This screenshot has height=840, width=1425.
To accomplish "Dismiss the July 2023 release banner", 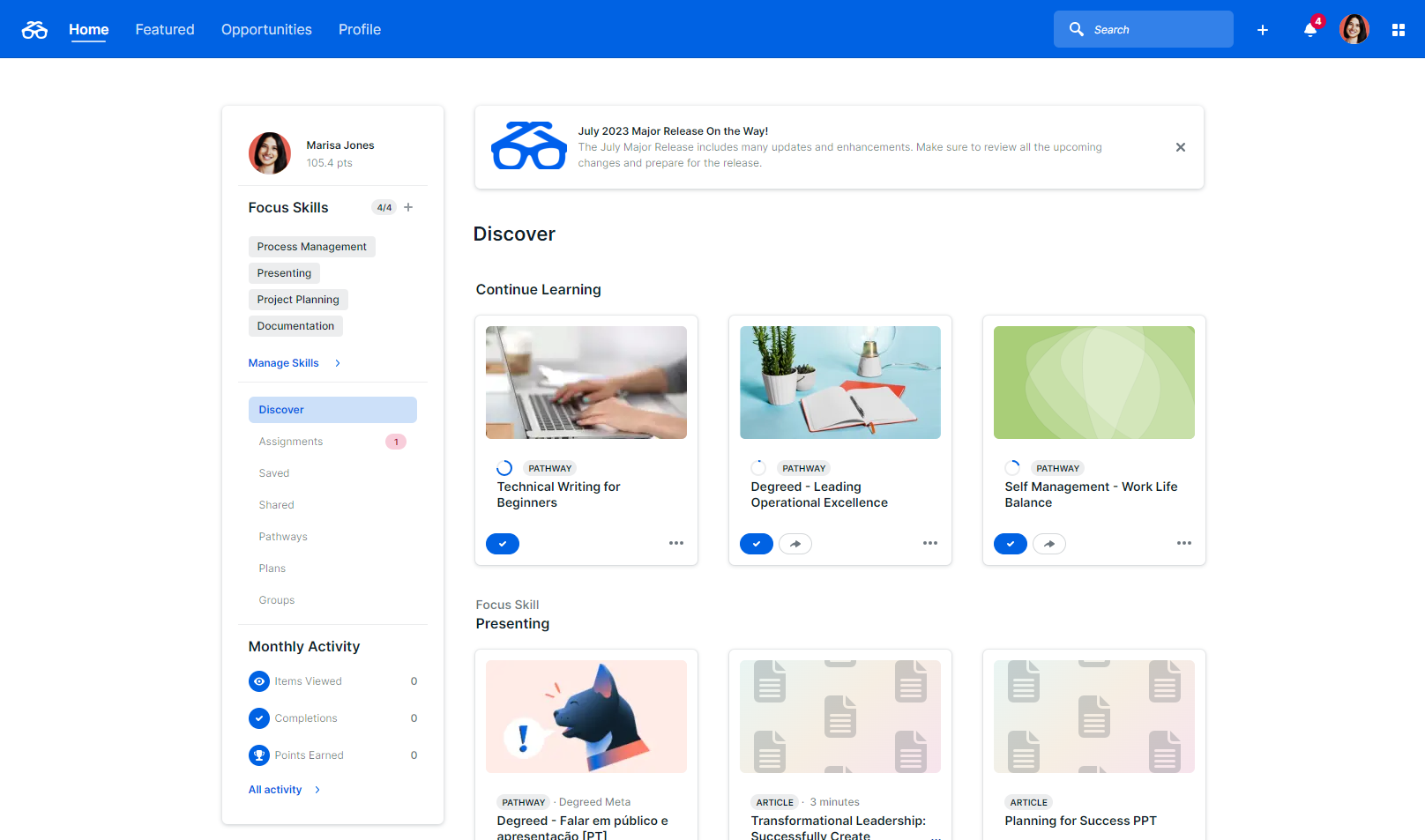I will (x=1181, y=147).
